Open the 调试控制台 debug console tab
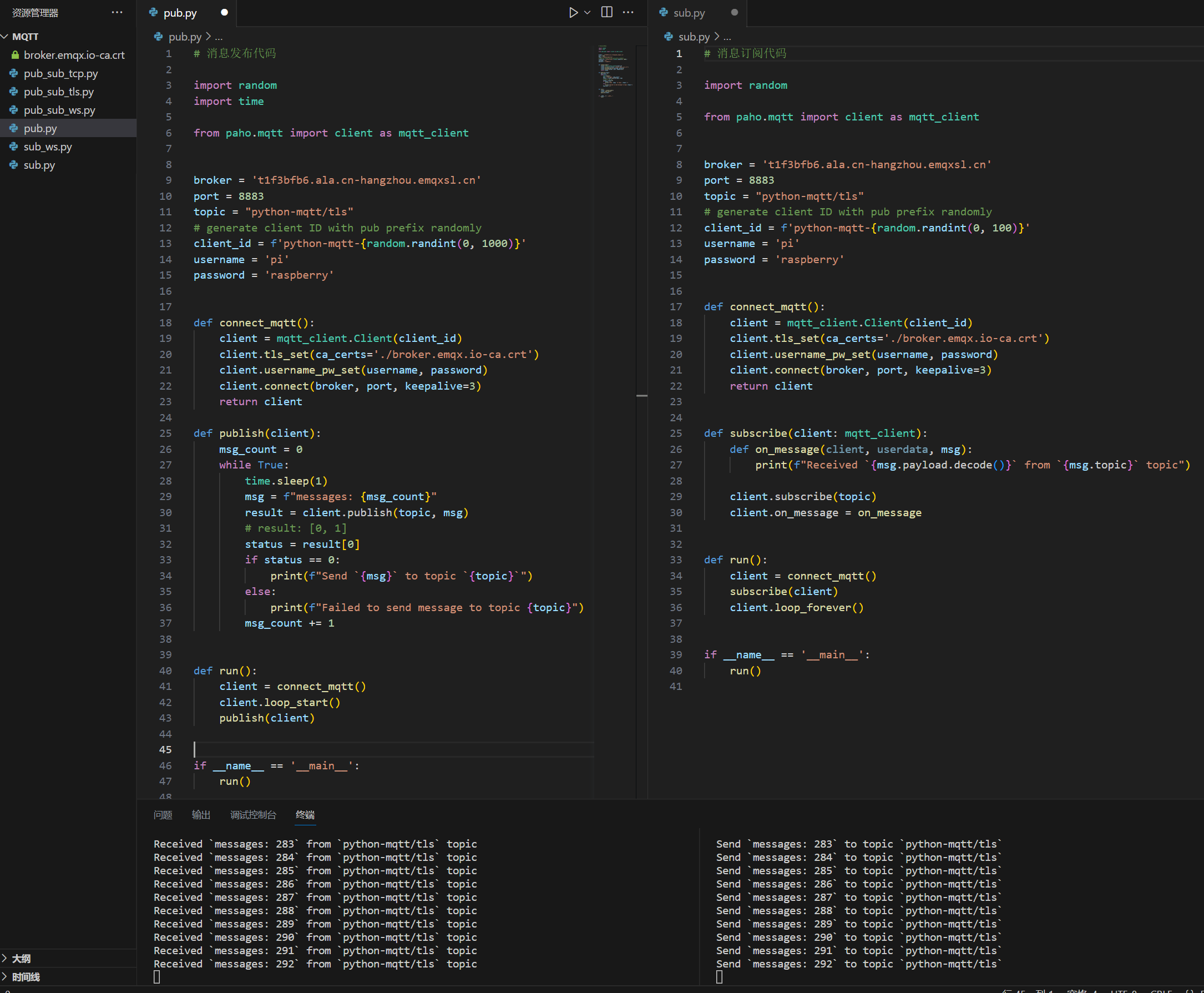 point(252,814)
